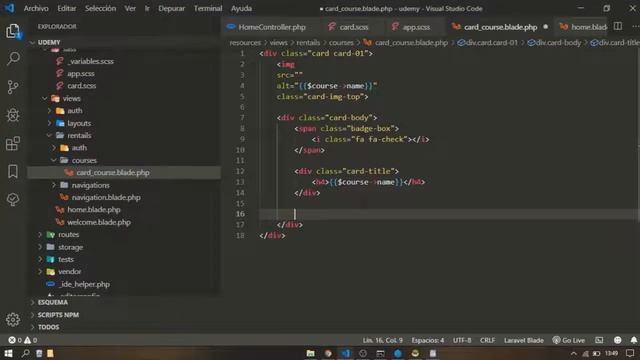Open navigation.blade.php file
This screenshot has height=360, width=640.
click(106, 197)
